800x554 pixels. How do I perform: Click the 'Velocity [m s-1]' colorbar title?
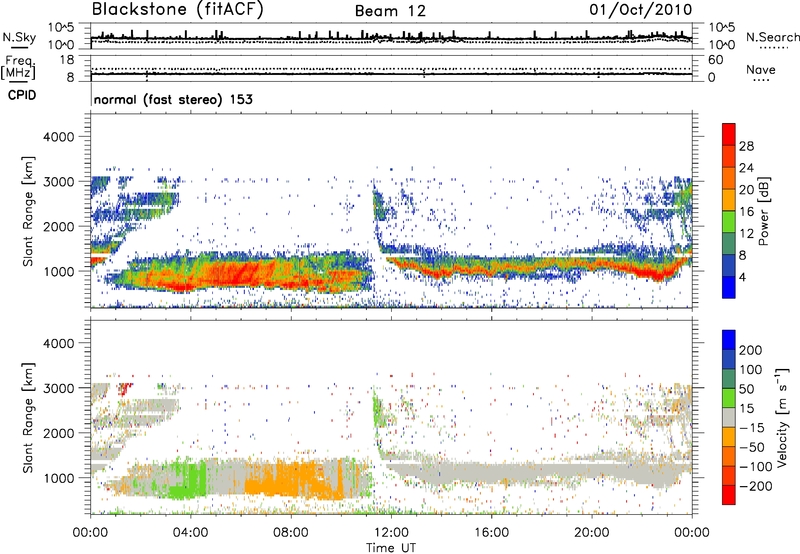coord(782,417)
